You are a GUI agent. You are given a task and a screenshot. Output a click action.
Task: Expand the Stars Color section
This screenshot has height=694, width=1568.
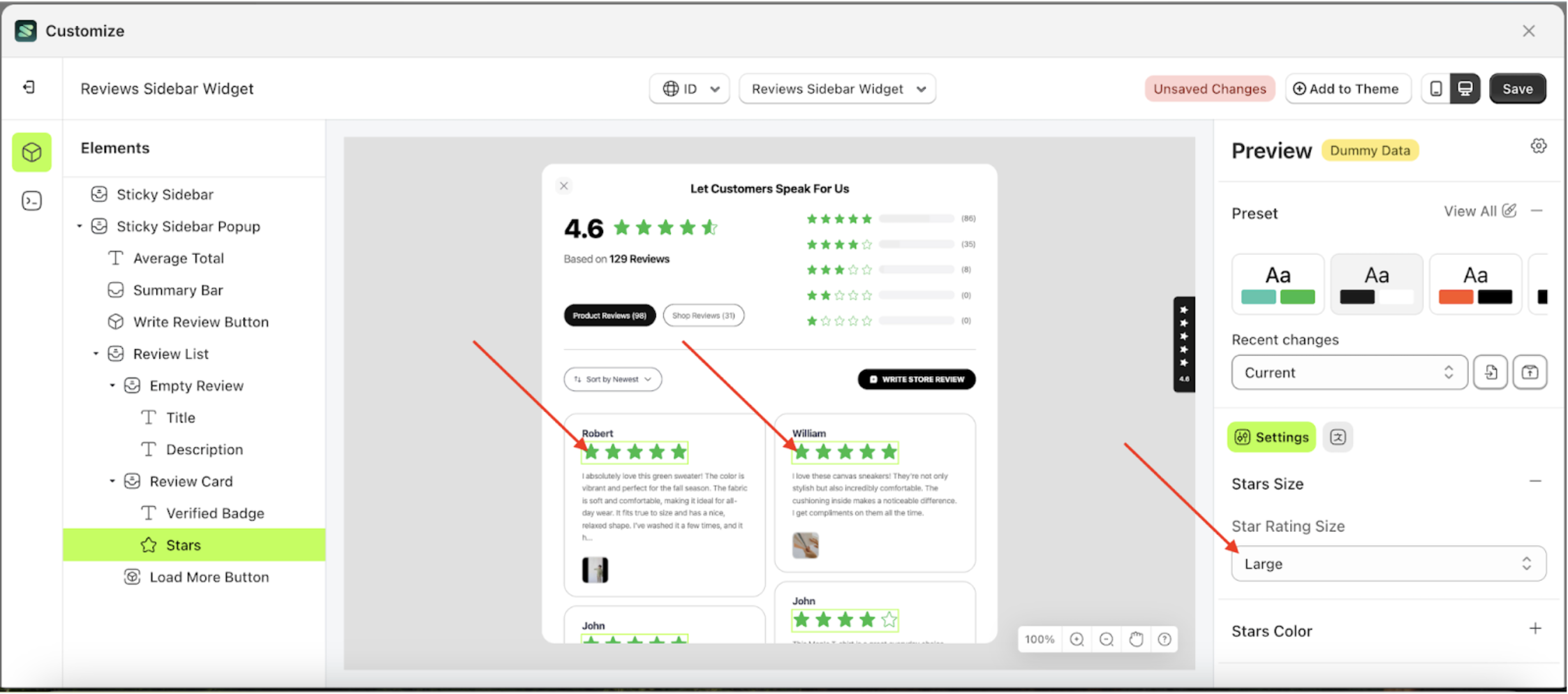click(1535, 629)
